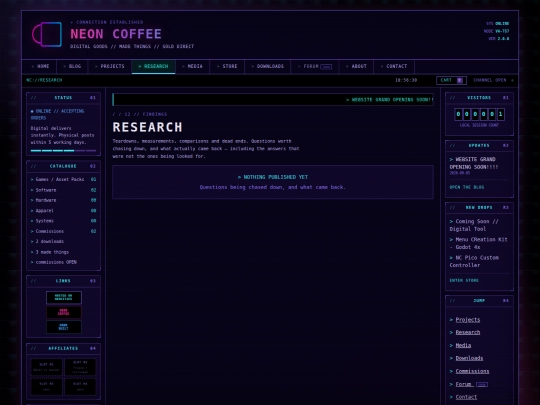Click affiliate Slot 04
The height and width of the screenshot is (405, 540).
(x=80, y=387)
